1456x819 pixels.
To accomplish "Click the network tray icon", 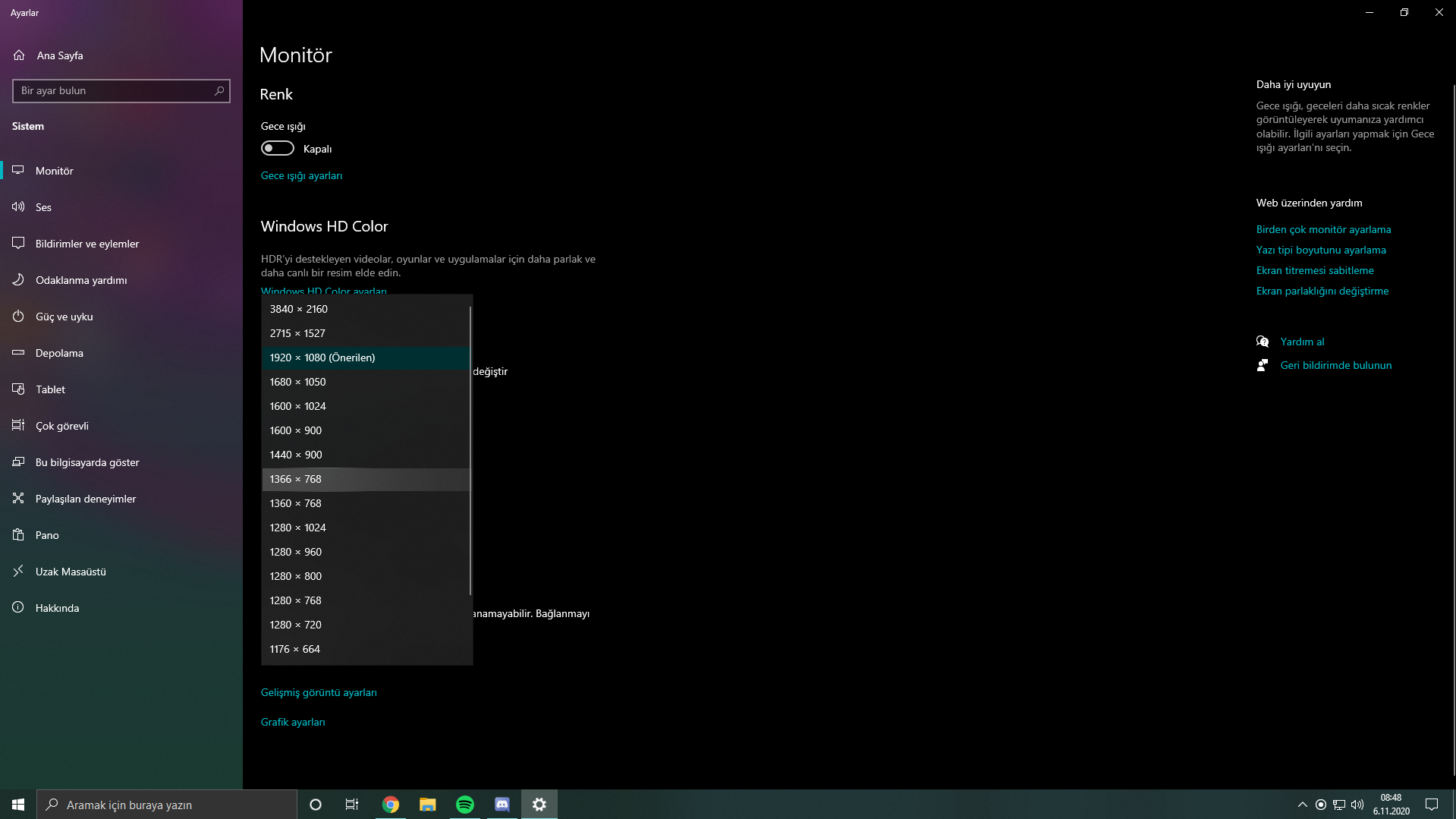I will tap(1339, 805).
